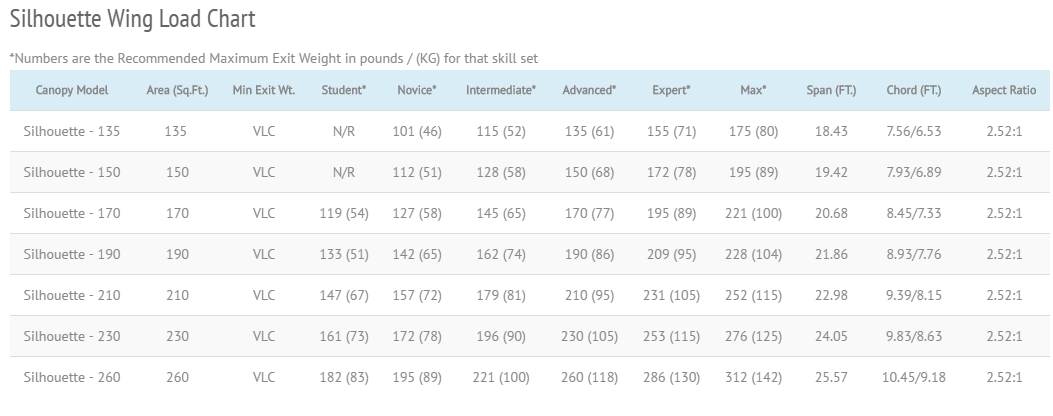Click the Advanced* column header
Screen dimensions: 1053x416
click(589, 90)
